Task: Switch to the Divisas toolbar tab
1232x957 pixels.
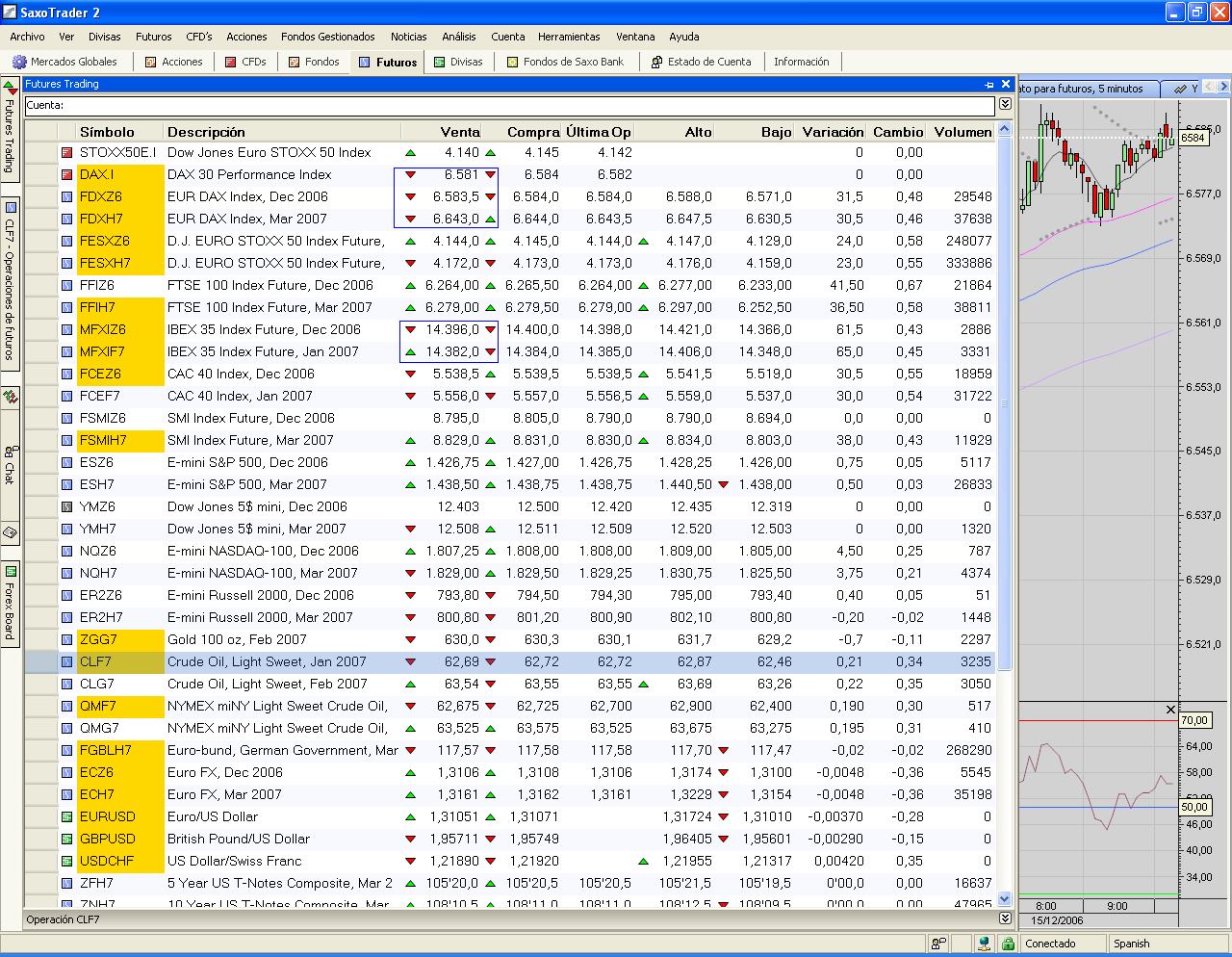Action: tap(458, 62)
